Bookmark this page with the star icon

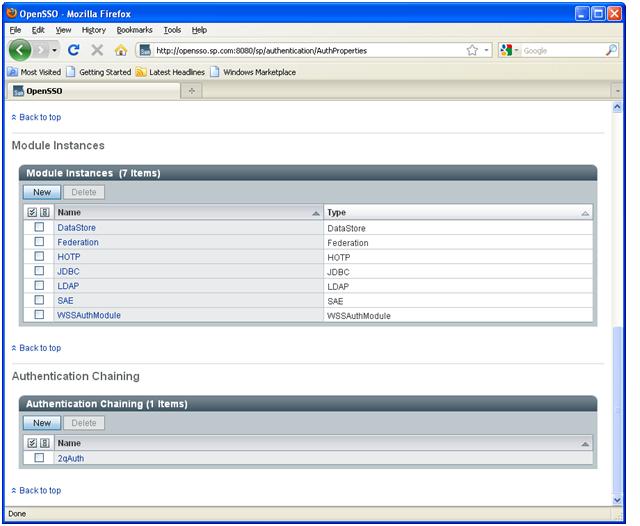472,50
